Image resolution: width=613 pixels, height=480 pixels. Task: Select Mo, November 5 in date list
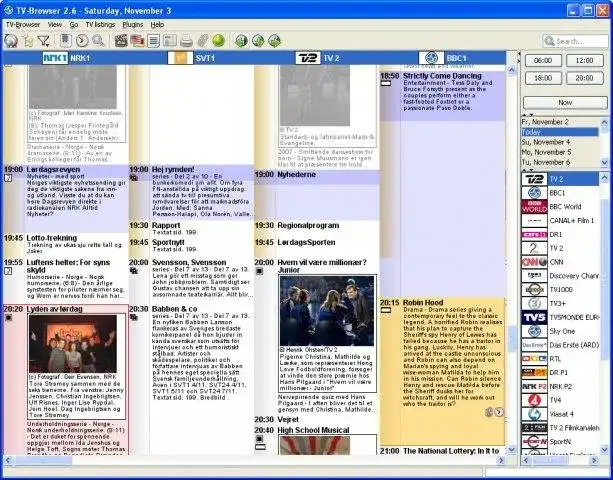tap(559, 152)
